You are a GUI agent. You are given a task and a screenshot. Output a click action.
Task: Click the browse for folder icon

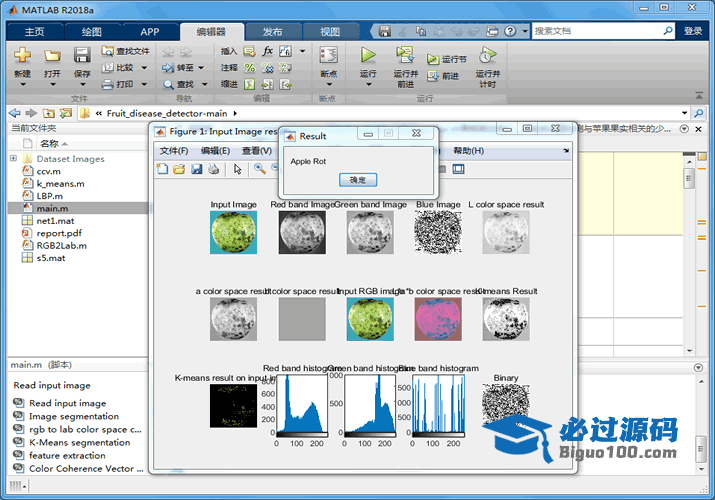coord(66,113)
